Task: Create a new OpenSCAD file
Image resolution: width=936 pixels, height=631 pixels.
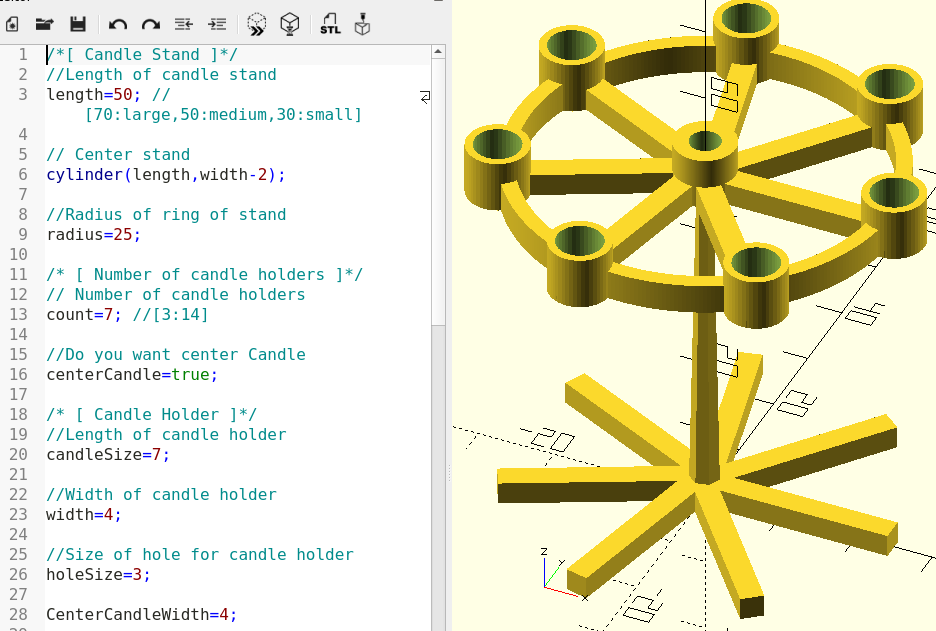Action: [11, 23]
